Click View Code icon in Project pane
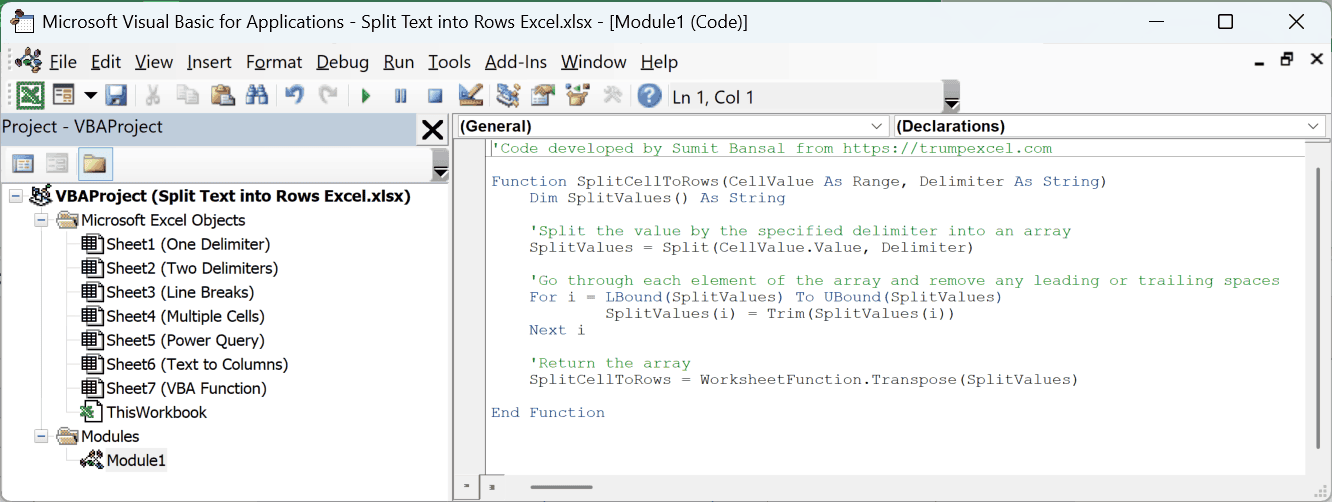 (x=23, y=164)
